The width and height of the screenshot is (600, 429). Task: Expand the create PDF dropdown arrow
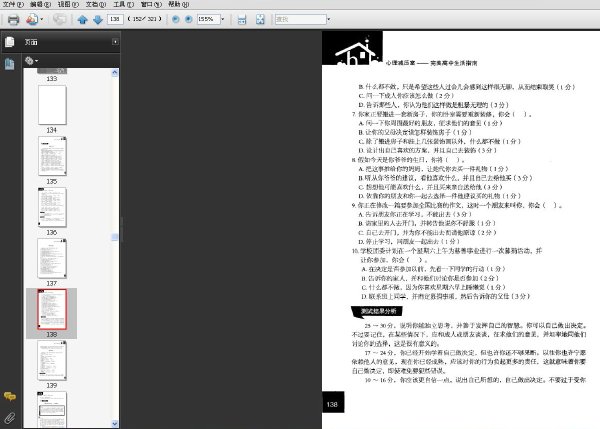[x=42, y=19]
